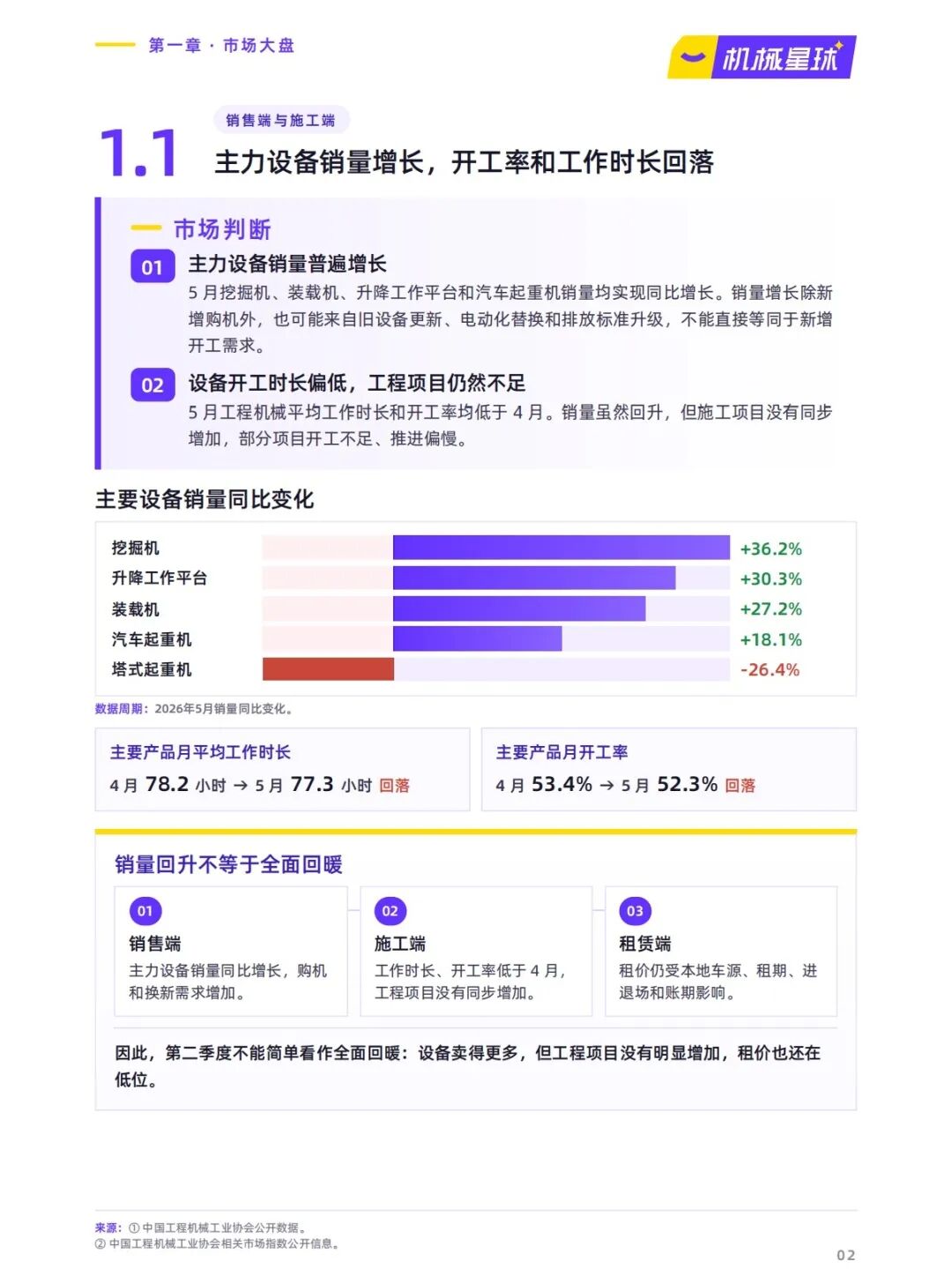Click the 销量回升不等于全面回暖 heading
Image resolution: width=952 pixels, height=1269 pixels.
pyautogui.click(x=228, y=864)
